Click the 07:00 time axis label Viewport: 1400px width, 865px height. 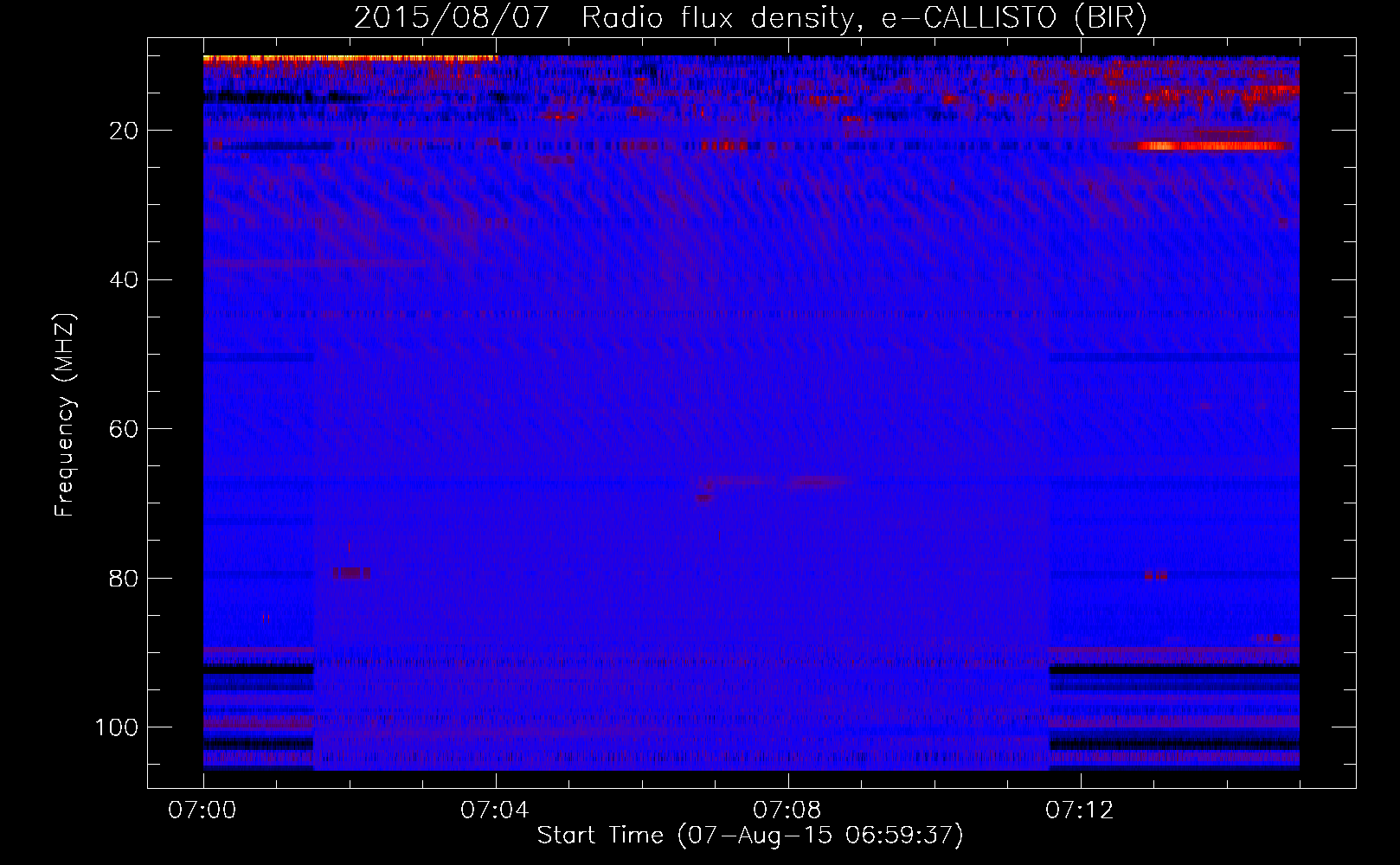click(202, 810)
